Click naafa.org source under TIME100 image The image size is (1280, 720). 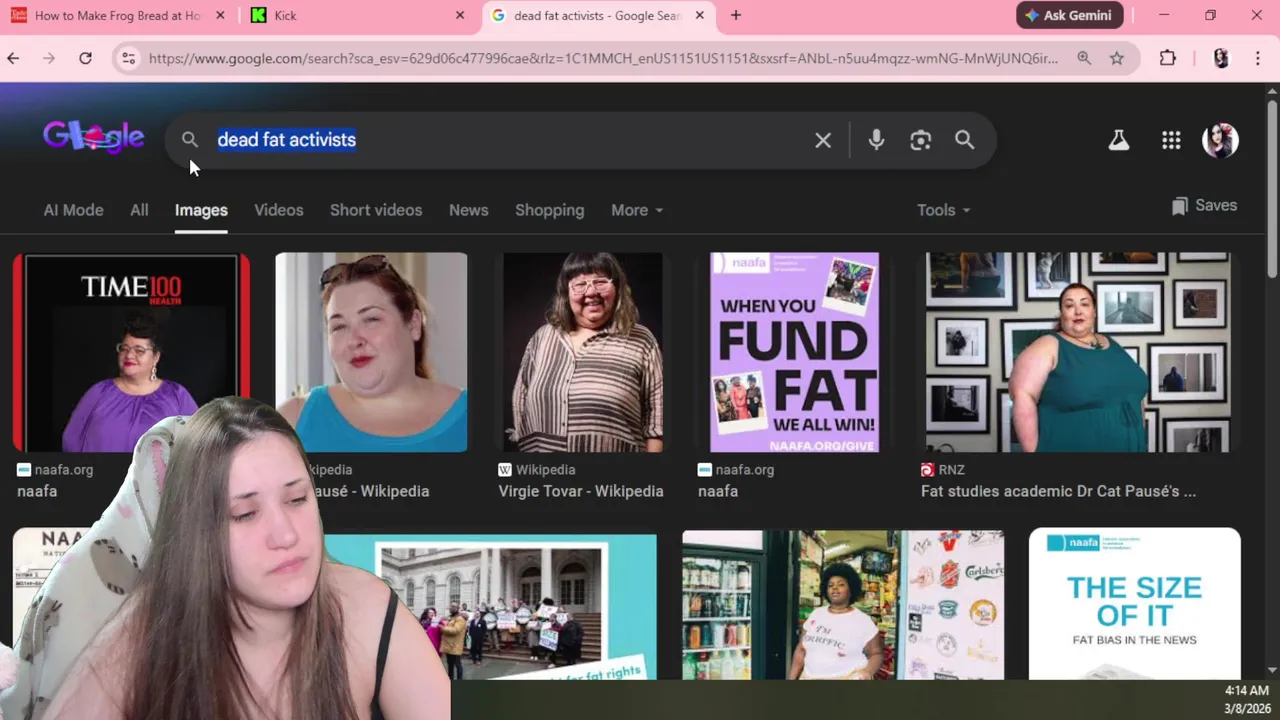pos(55,469)
